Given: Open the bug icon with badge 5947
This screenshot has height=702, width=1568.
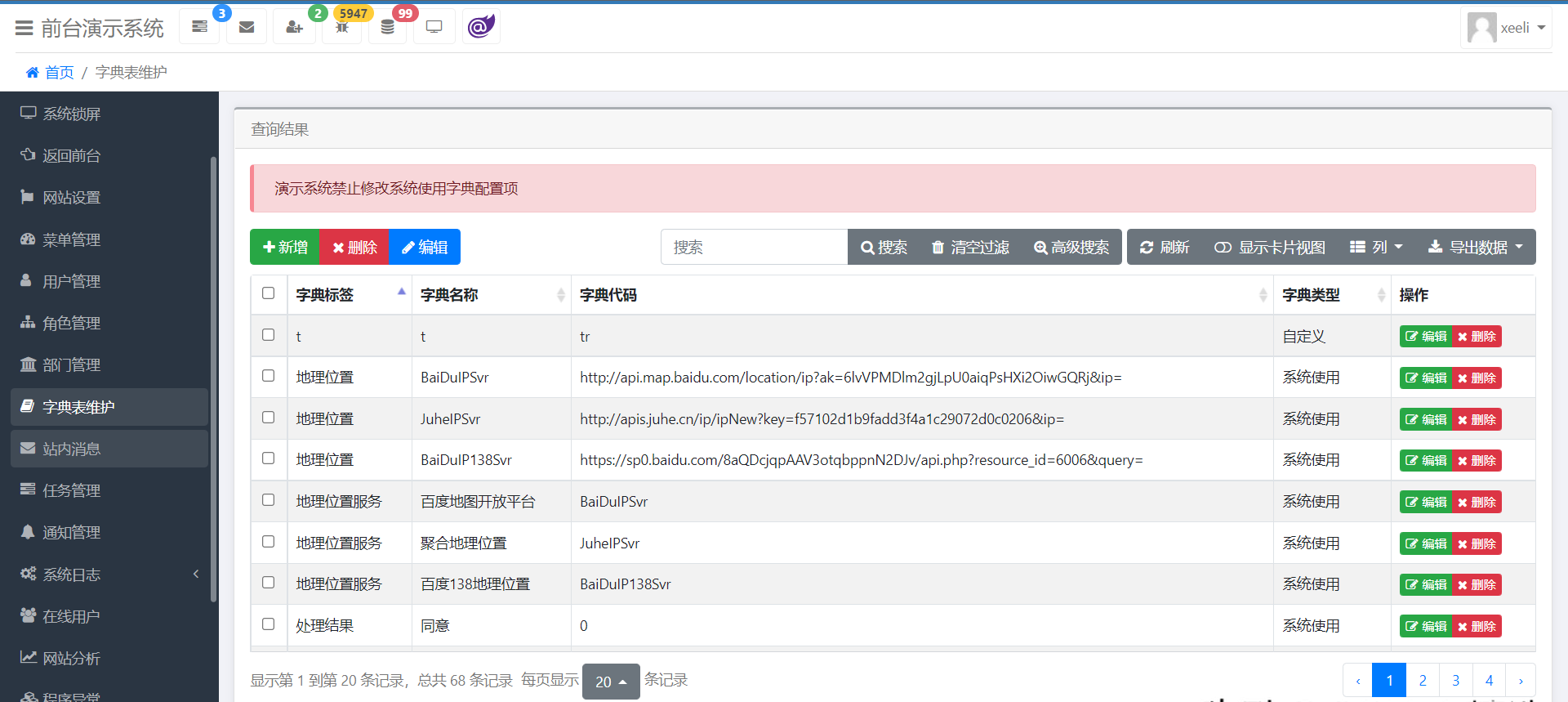Looking at the screenshot, I should pyautogui.click(x=342, y=27).
